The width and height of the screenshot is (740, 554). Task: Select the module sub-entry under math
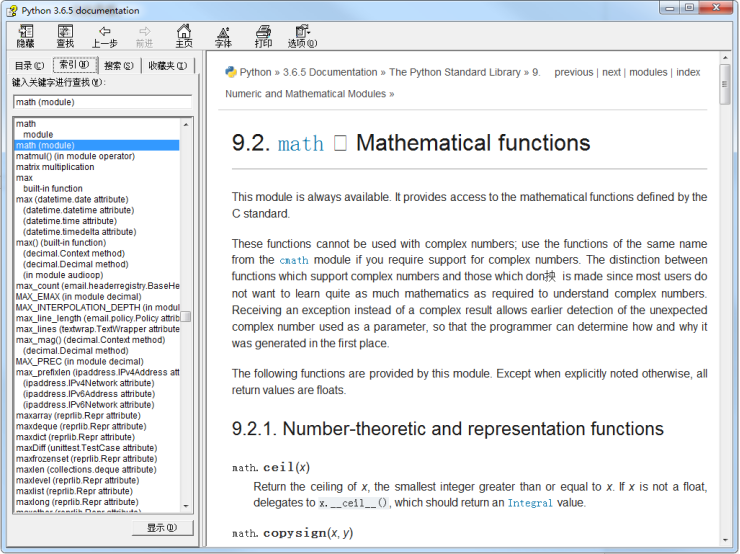(x=38, y=135)
